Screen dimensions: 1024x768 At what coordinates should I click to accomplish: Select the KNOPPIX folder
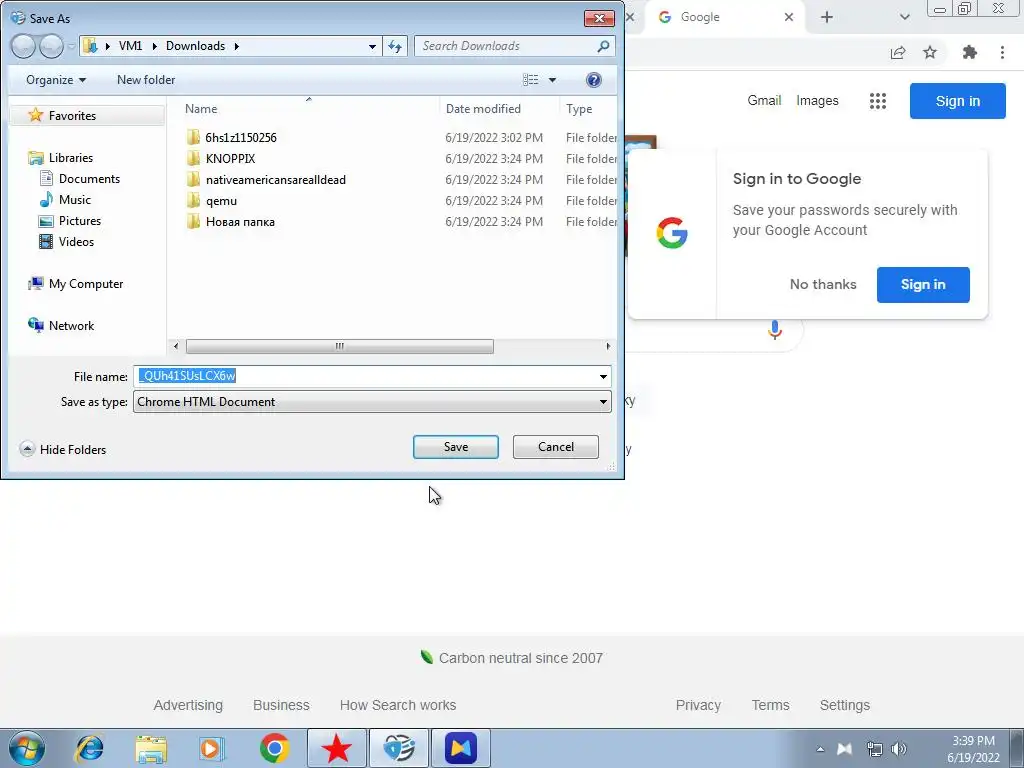(x=230, y=158)
